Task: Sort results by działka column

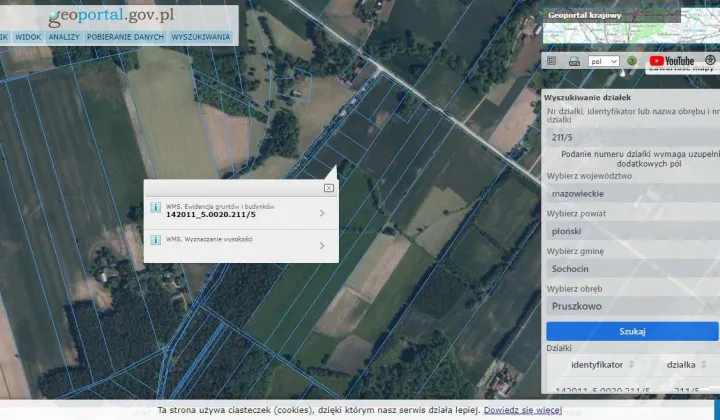Action: (x=686, y=365)
